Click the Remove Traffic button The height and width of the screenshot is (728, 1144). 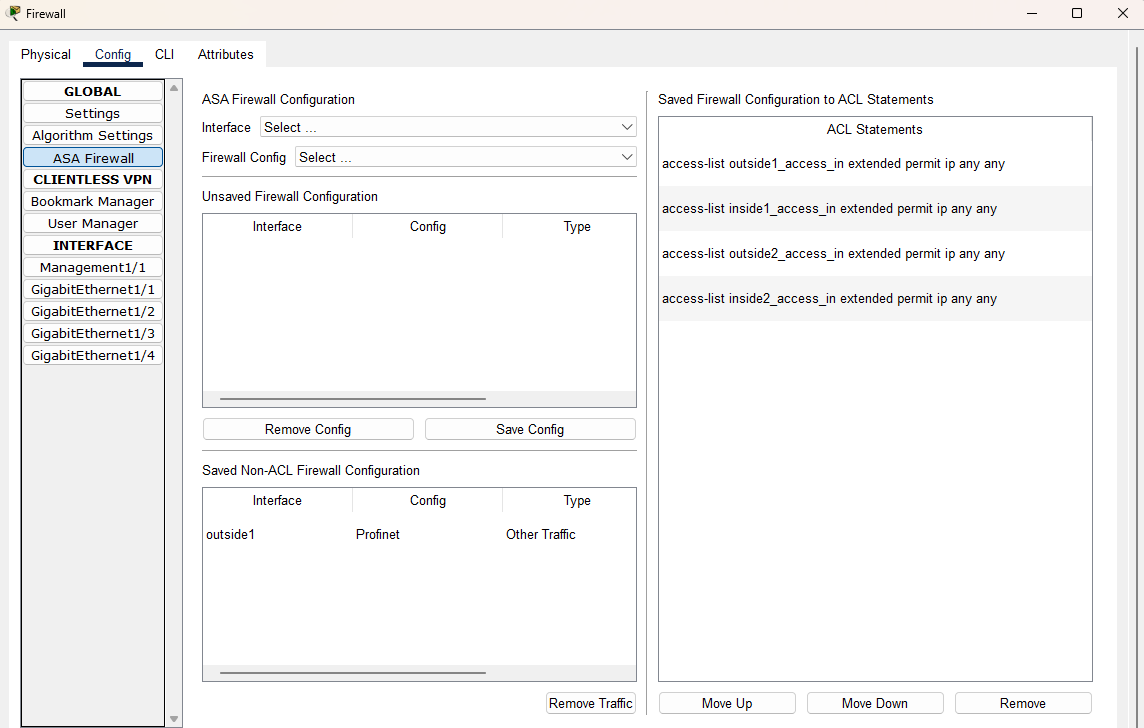(590, 703)
